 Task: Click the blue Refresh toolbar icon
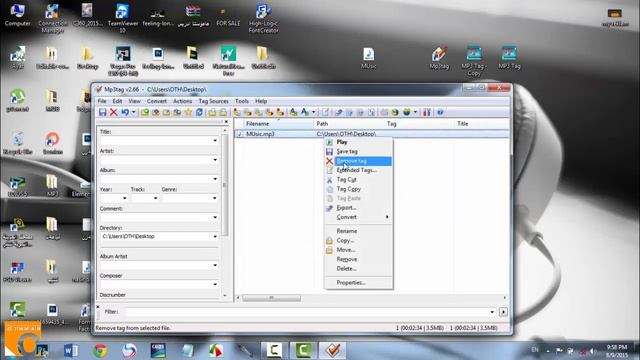tap(199, 112)
